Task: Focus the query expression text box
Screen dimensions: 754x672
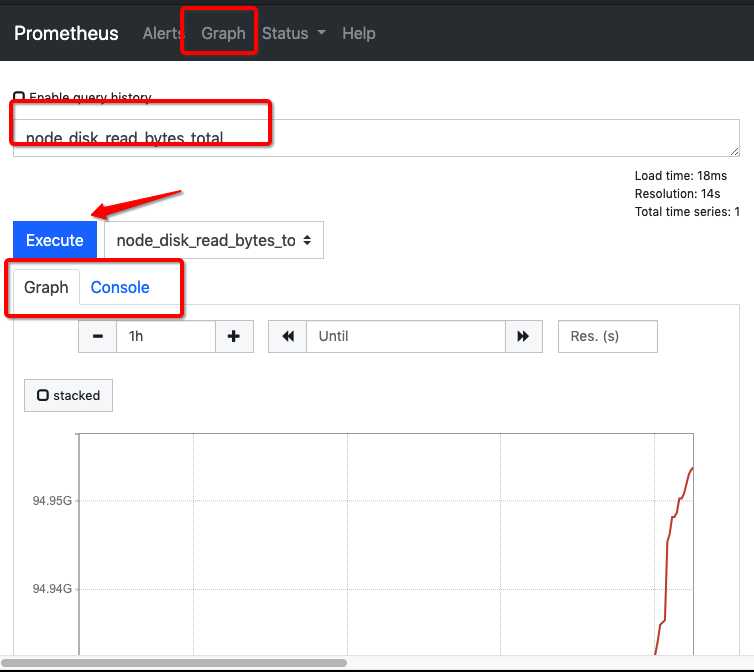Action: click(x=376, y=138)
